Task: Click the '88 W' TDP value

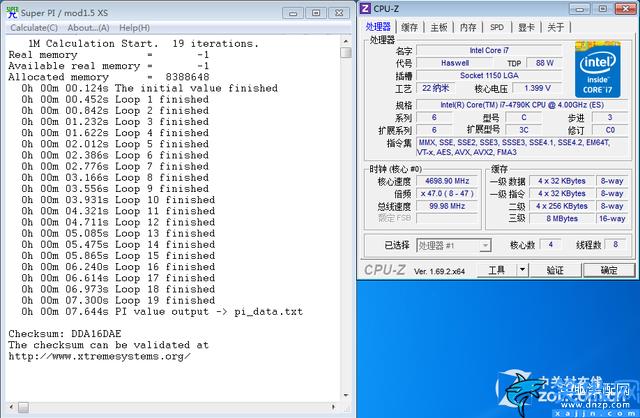Action: point(544,63)
